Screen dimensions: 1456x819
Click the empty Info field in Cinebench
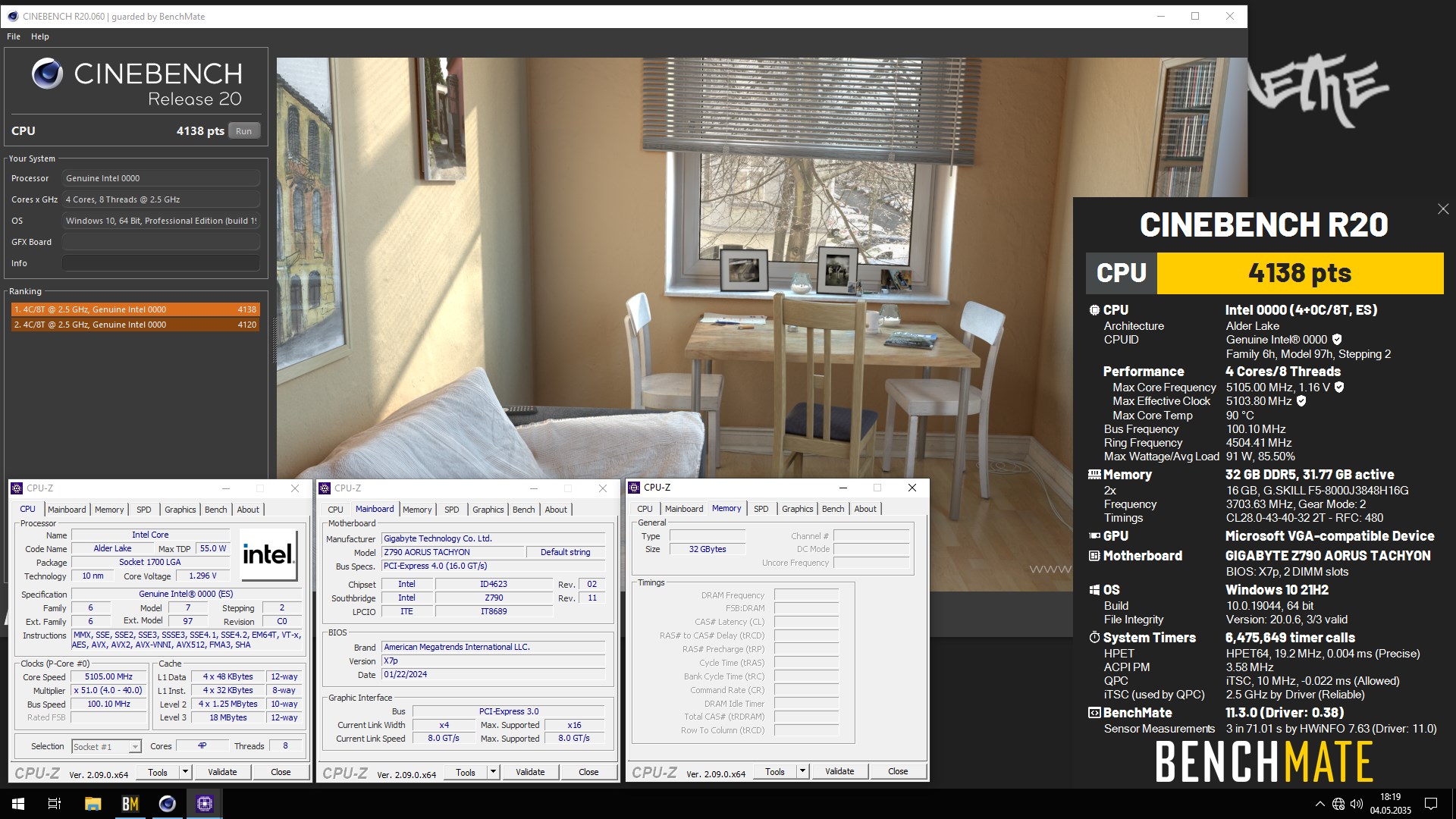click(162, 263)
